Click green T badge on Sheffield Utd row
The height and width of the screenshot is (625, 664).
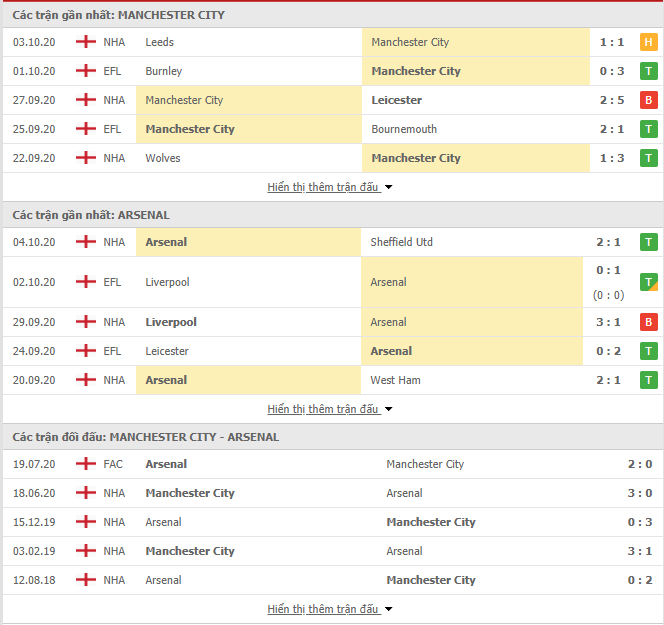click(649, 242)
